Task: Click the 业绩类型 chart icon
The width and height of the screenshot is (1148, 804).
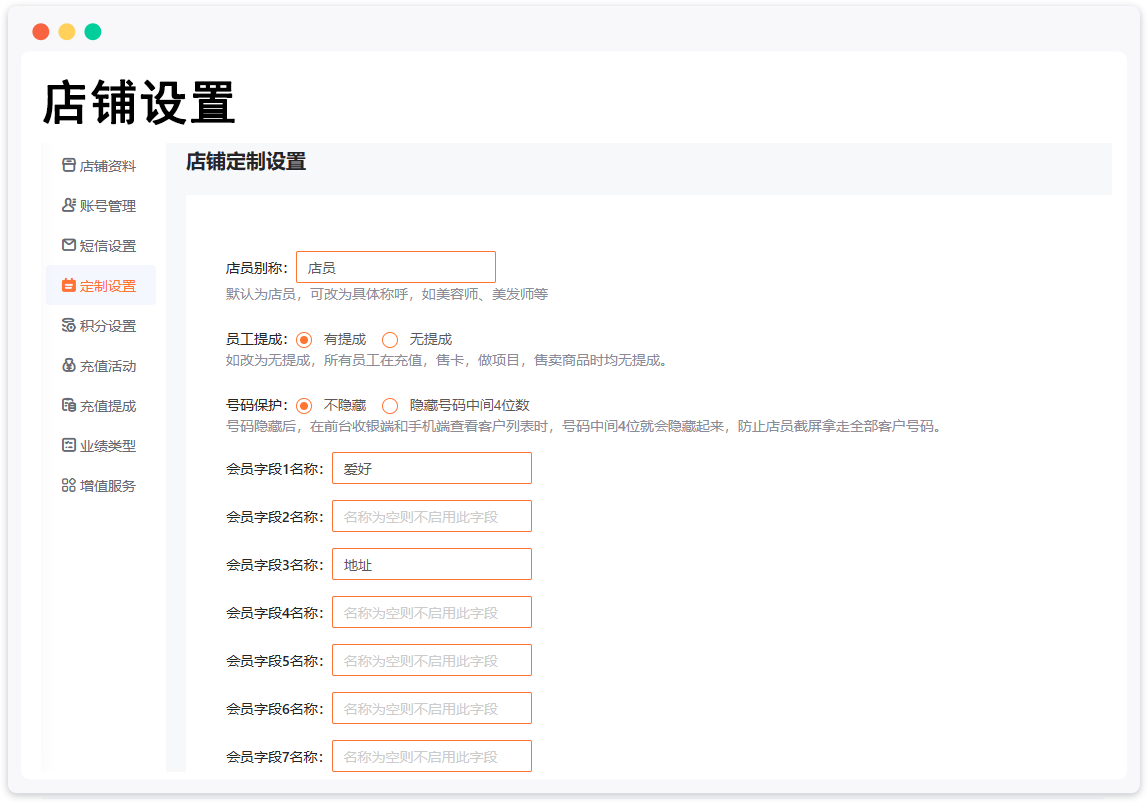Action: pyautogui.click(x=69, y=445)
